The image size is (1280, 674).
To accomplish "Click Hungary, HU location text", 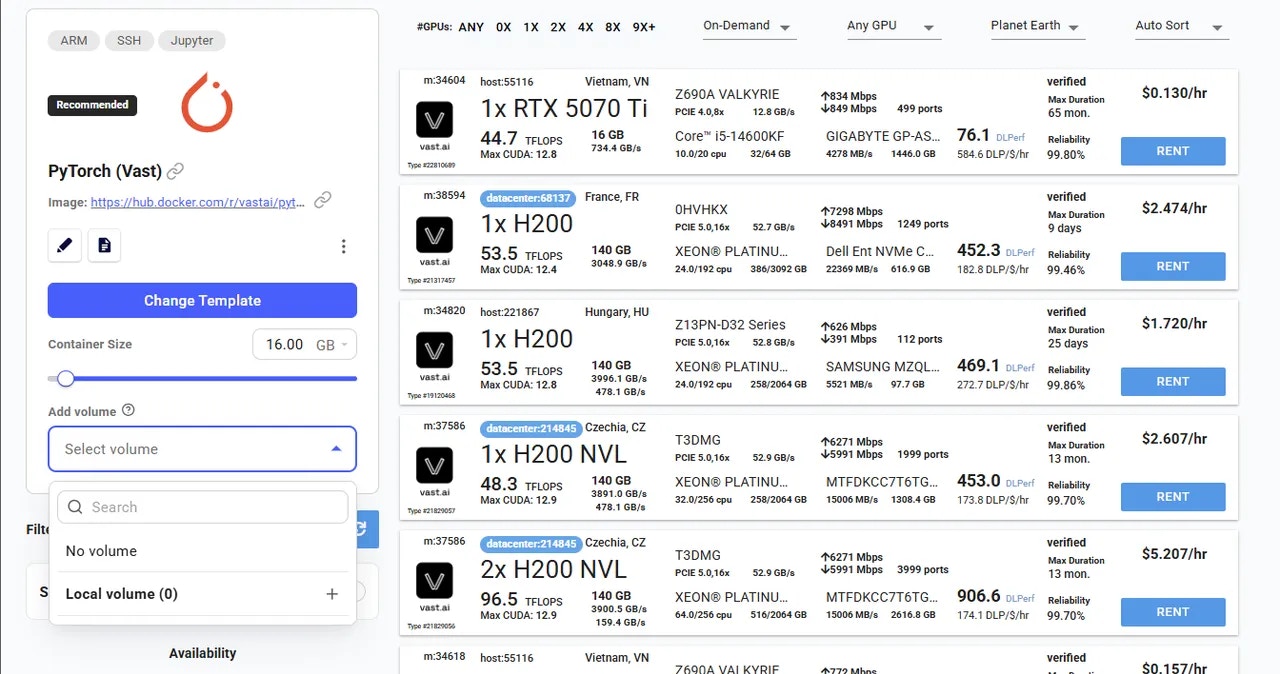I will (x=617, y=312).
